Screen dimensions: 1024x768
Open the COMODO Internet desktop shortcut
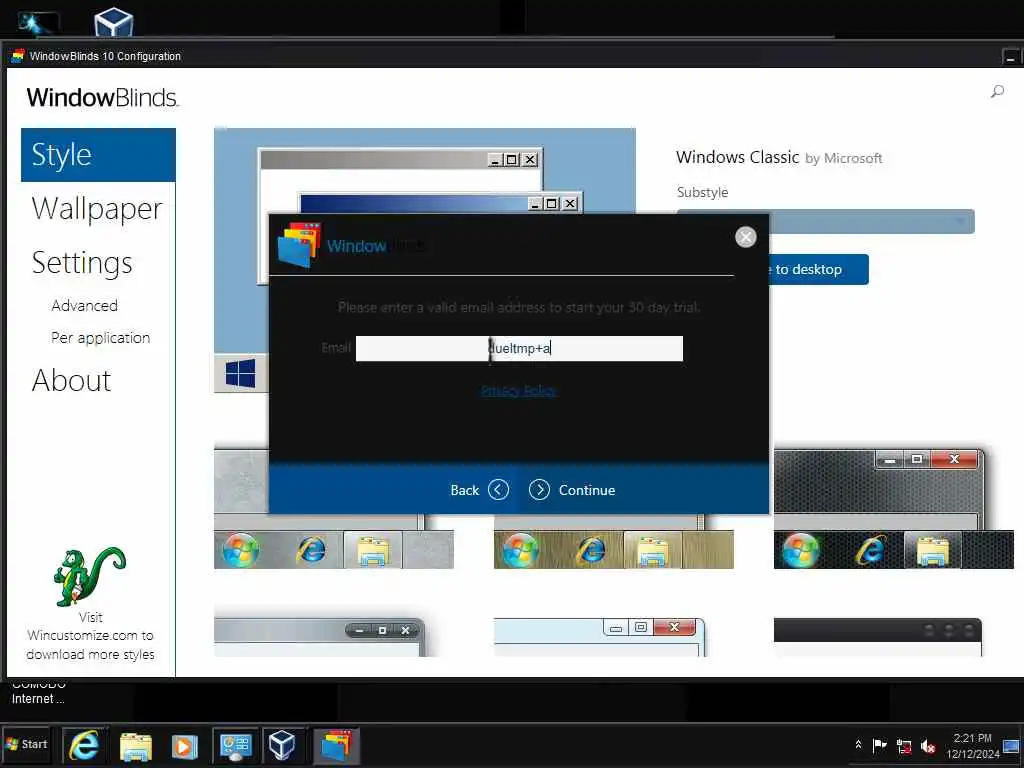point(39,694)
